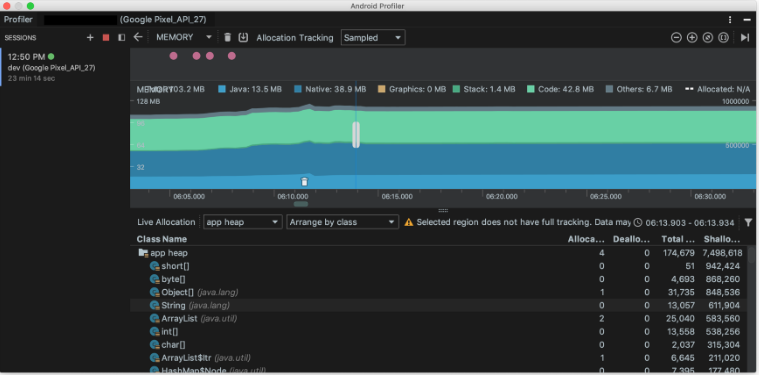Click the garbage collection marker on the timeline

304,182
